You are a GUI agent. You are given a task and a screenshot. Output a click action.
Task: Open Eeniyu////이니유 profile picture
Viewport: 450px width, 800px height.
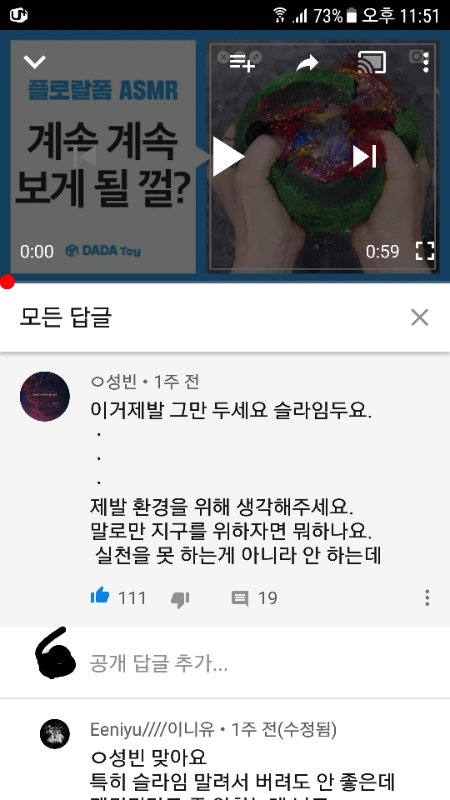[55, 734]
